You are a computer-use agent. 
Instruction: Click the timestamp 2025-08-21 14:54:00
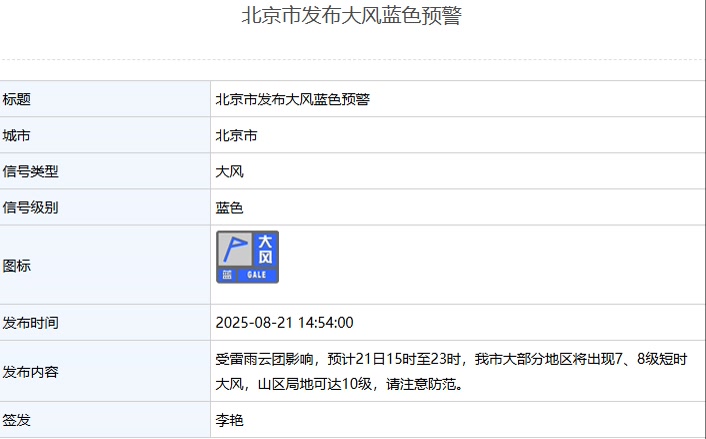click(x=285, y=323)
